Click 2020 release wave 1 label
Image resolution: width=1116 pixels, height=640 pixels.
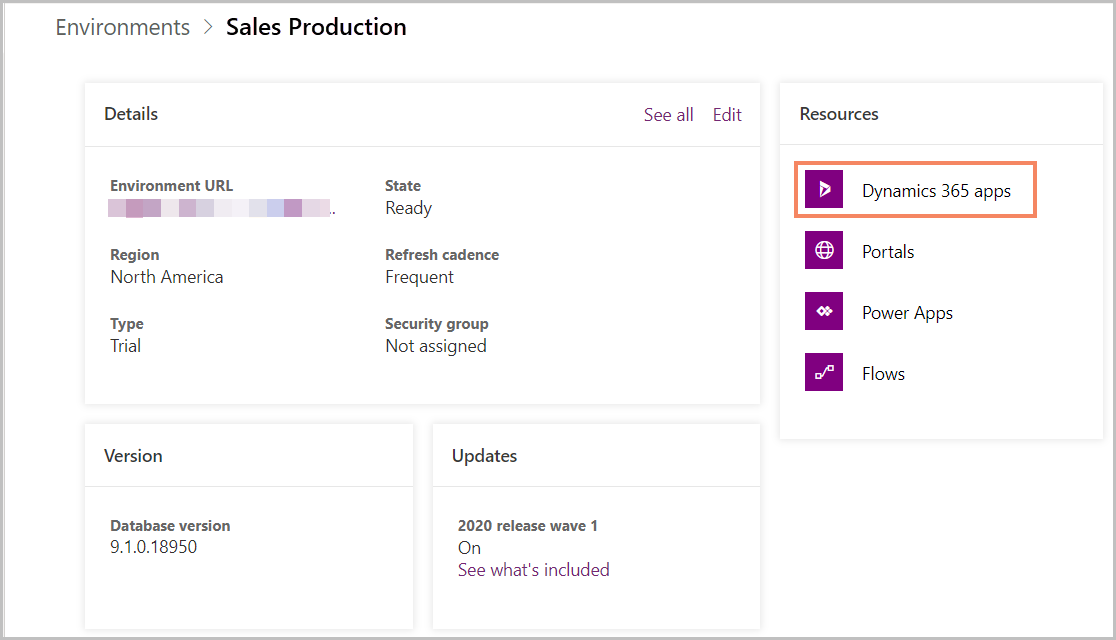point(527,525)
